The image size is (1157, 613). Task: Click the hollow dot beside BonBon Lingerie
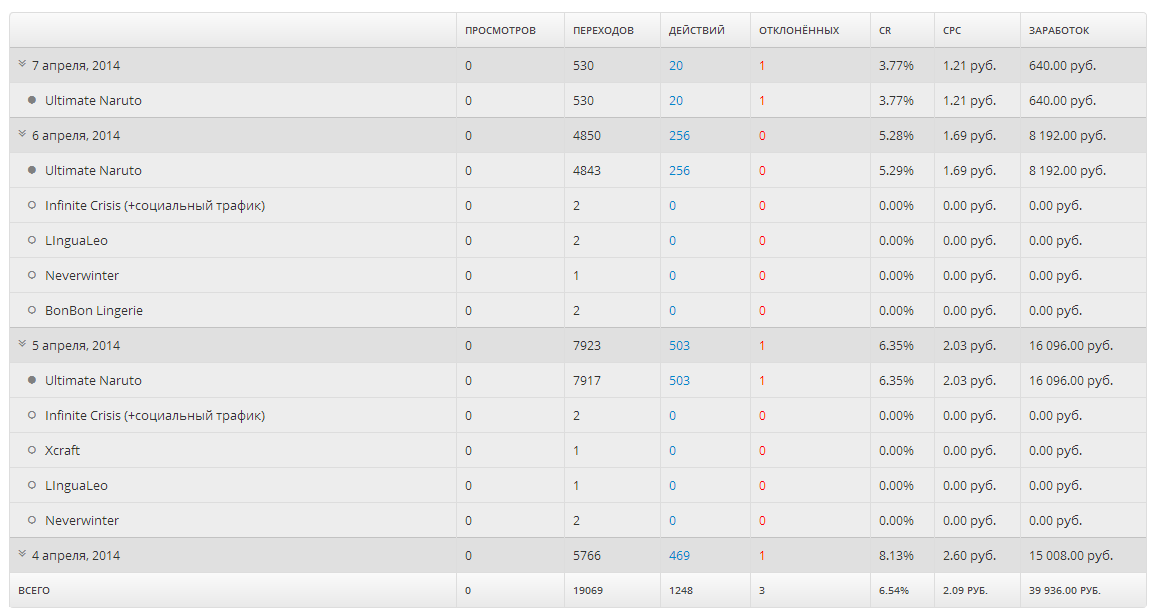32,310
